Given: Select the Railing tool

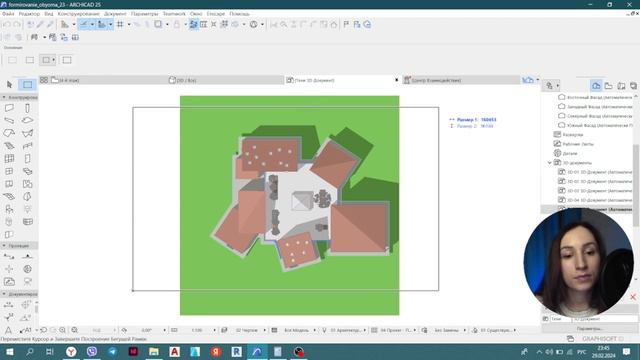Looking at the screenshot, I should click(x=27, y=146).
